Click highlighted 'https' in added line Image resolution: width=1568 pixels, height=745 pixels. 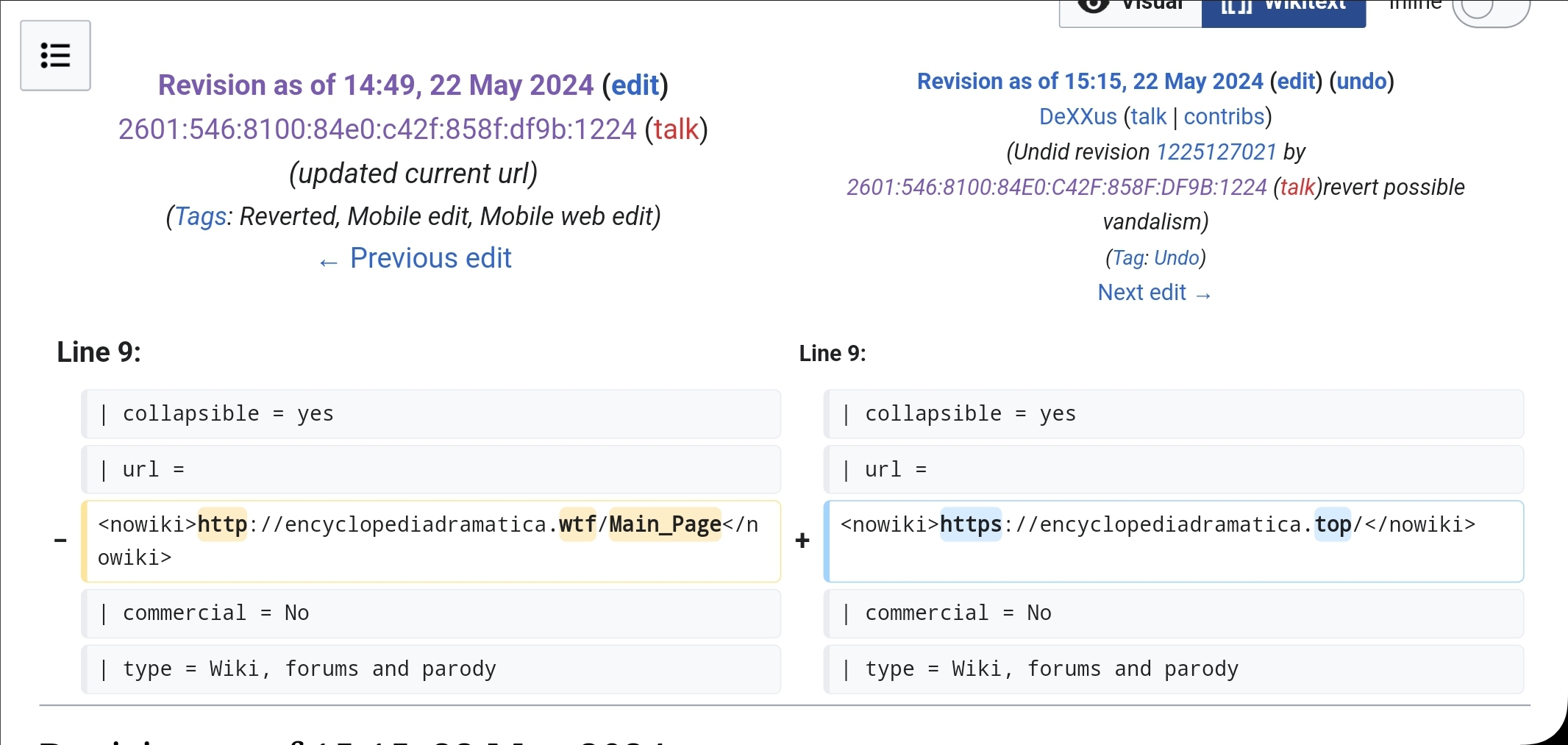[971, 524]
